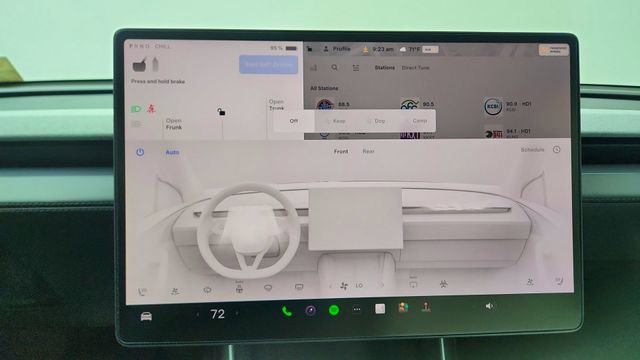Click the driver seat heater icon
This screenshot has width=640, height=360.
(142, 291)
